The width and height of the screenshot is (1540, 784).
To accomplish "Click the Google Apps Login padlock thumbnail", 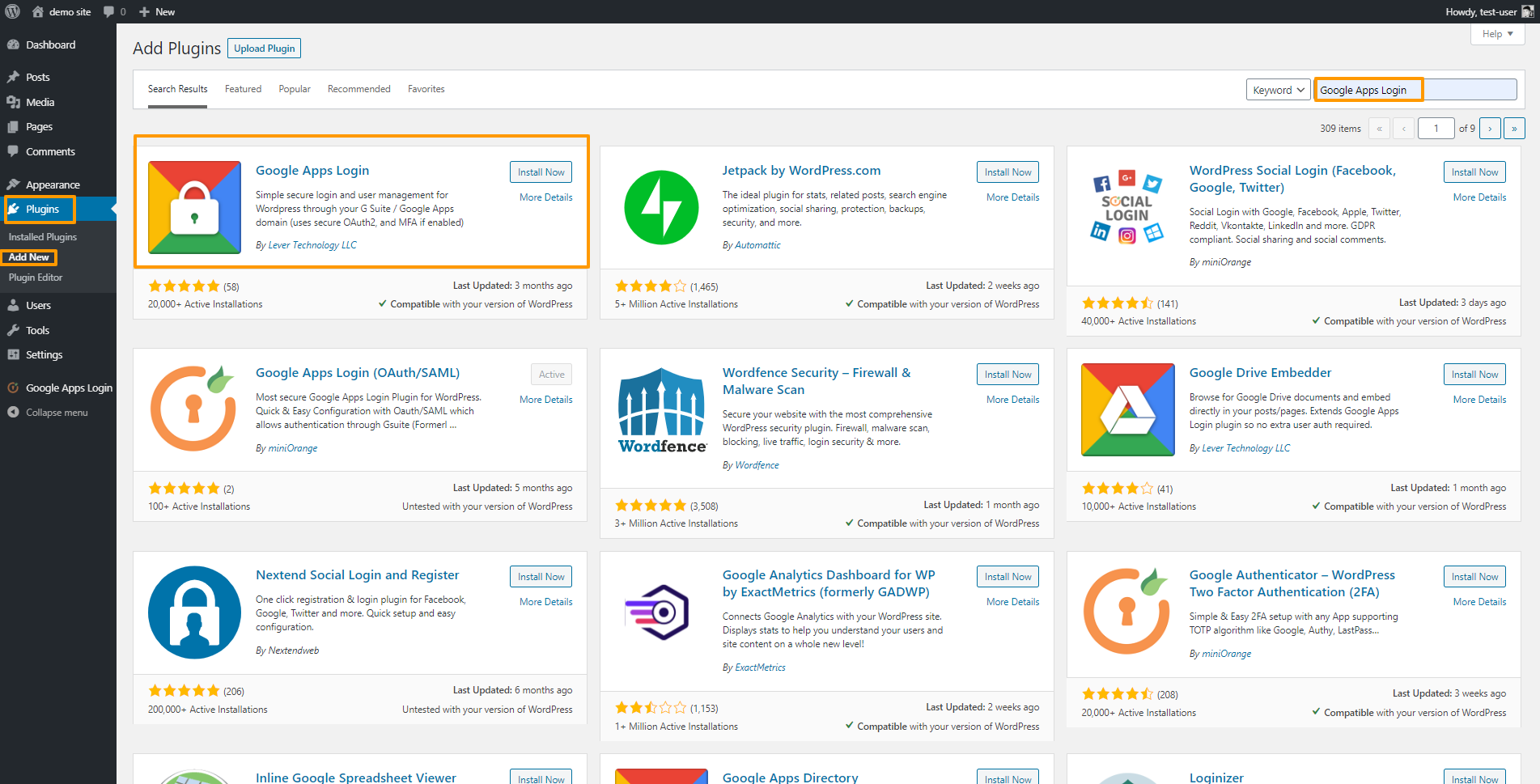I will 194,207.
